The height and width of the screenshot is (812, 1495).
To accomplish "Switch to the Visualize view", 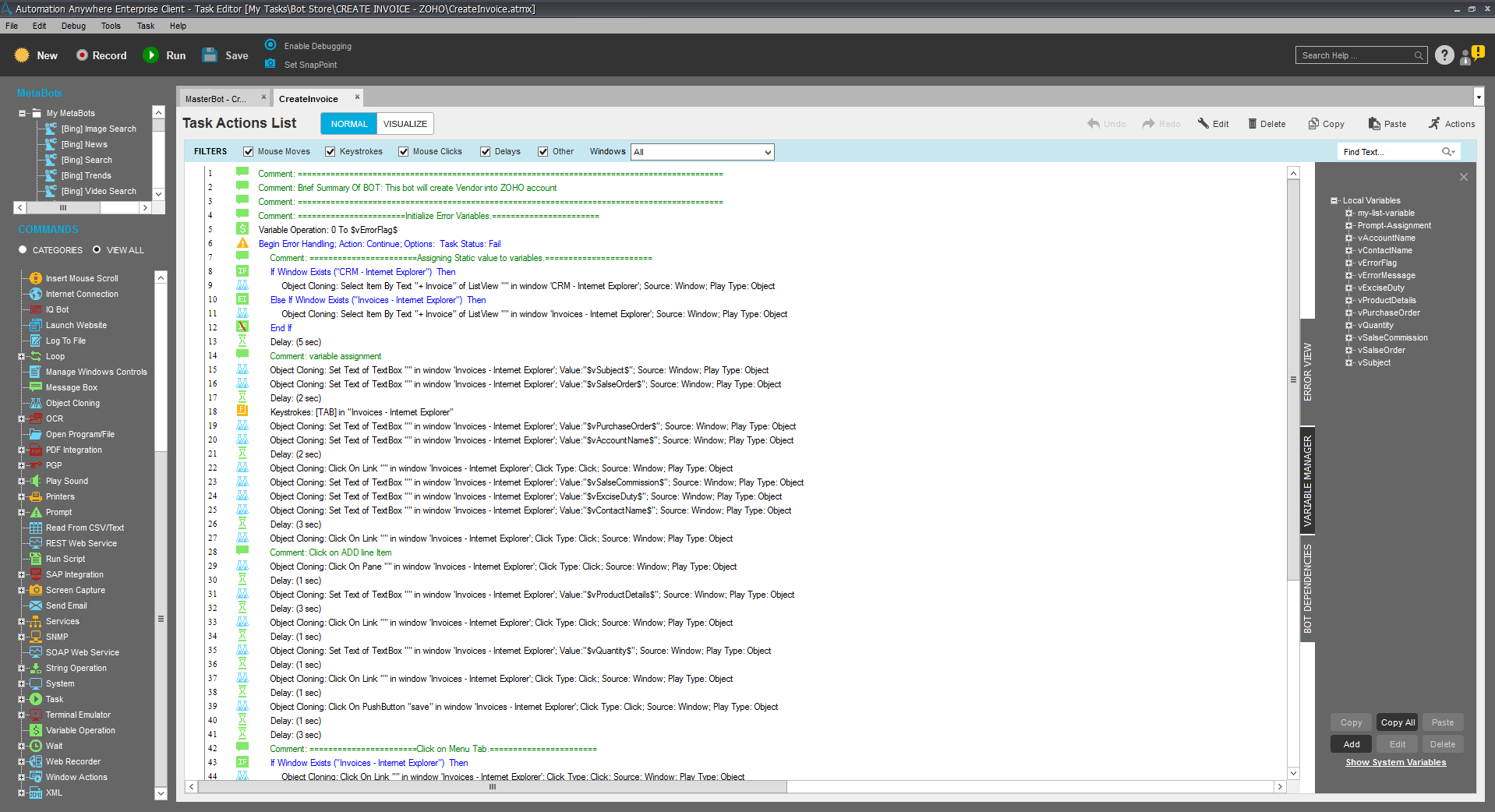I will coord(405,124).
